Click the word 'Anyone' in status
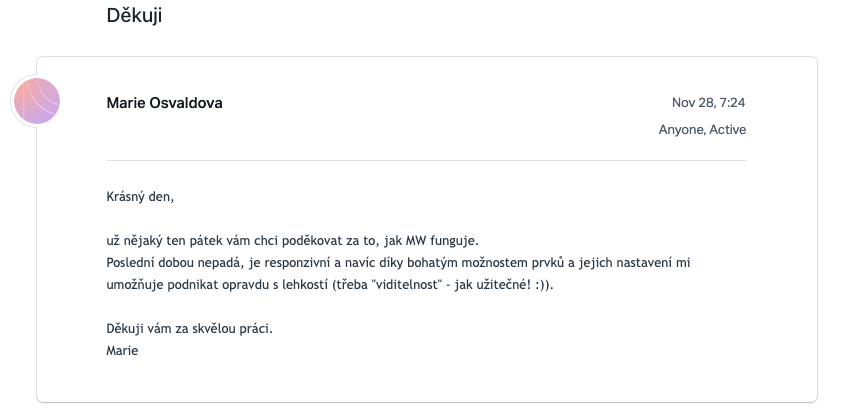 [680, 130]
